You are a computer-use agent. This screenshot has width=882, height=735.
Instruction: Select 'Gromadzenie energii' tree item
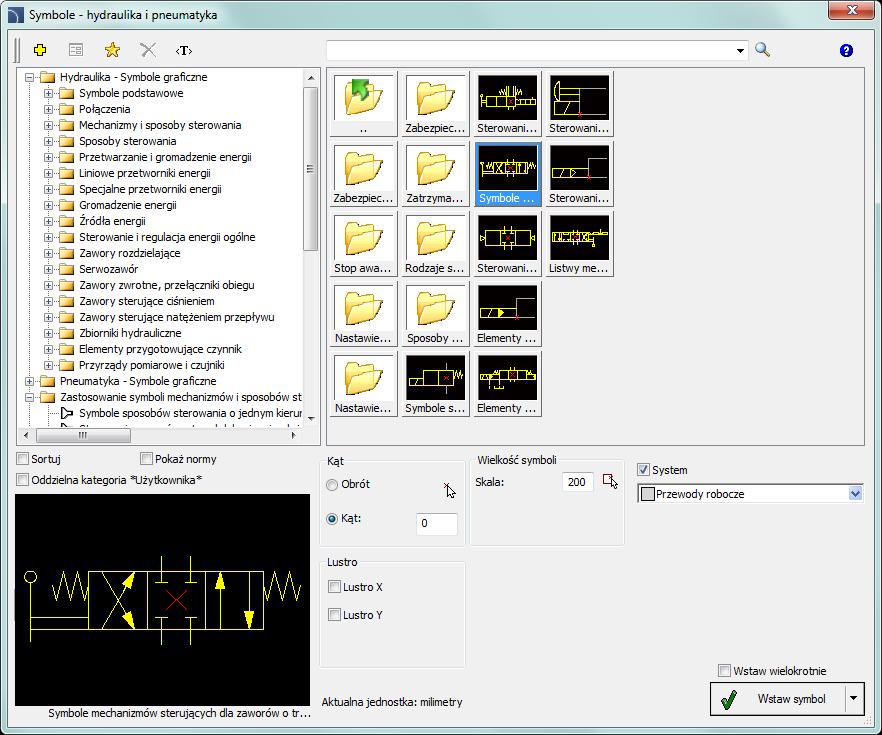pyautogui.click(x=128, y=205)
